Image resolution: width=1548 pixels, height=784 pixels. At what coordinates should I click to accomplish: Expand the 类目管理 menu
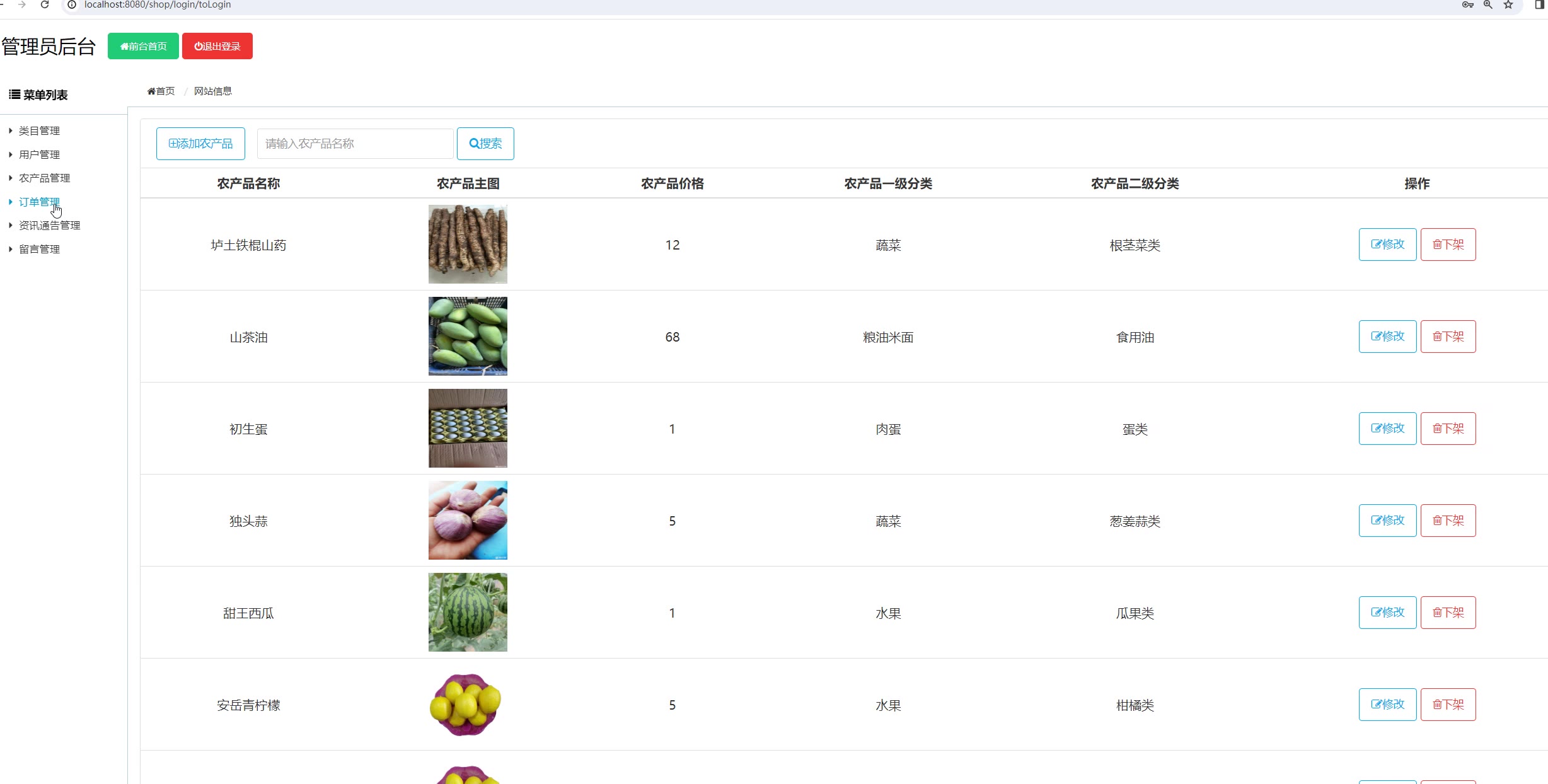click(39, 130)
